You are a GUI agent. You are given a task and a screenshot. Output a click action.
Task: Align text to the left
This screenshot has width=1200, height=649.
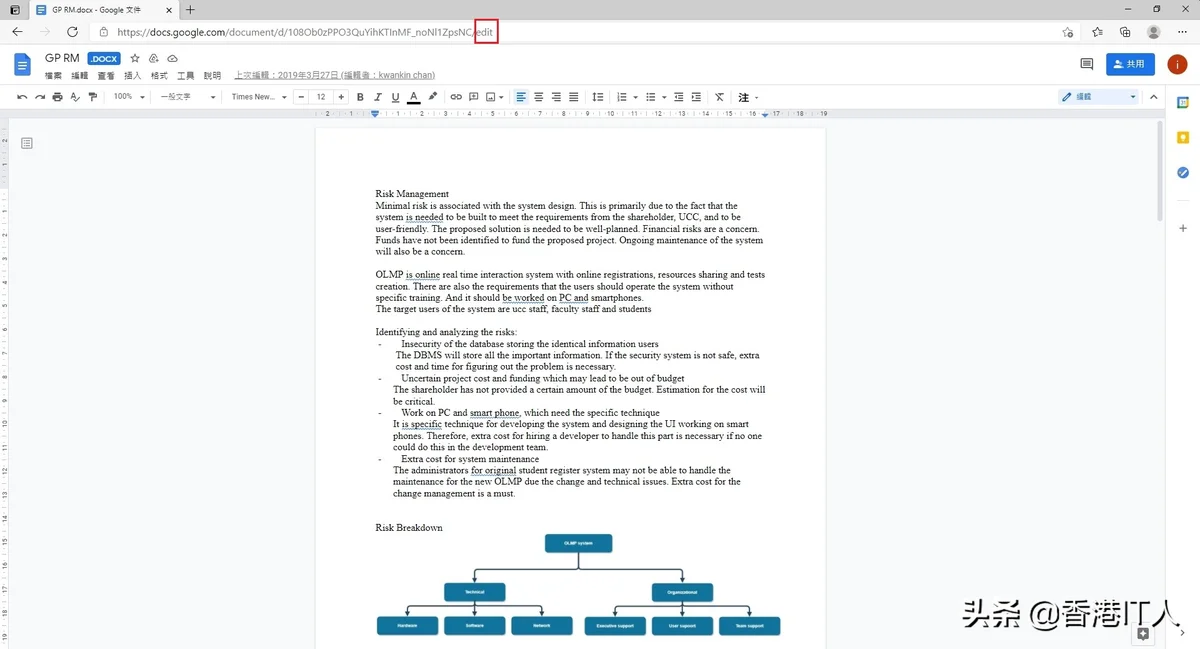(521, 97)
